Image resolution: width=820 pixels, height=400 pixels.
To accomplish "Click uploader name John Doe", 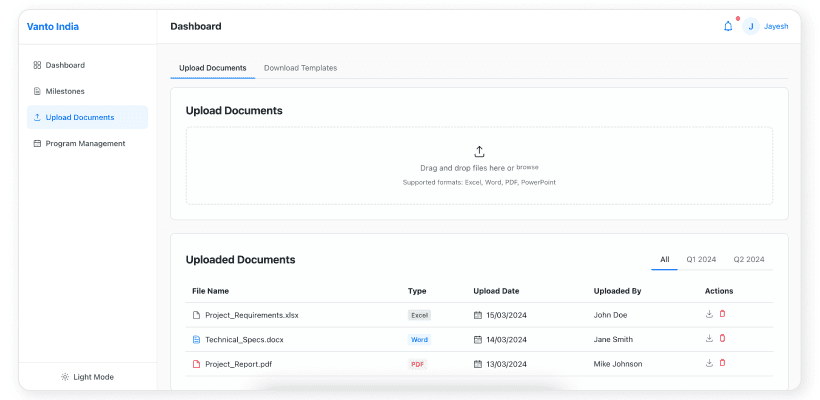I will pos(610,315).
